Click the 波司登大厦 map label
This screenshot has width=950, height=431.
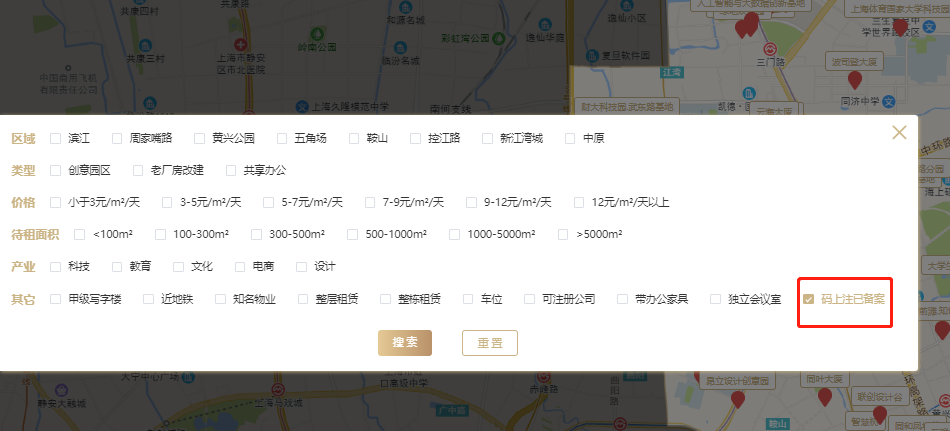[854, 61]
